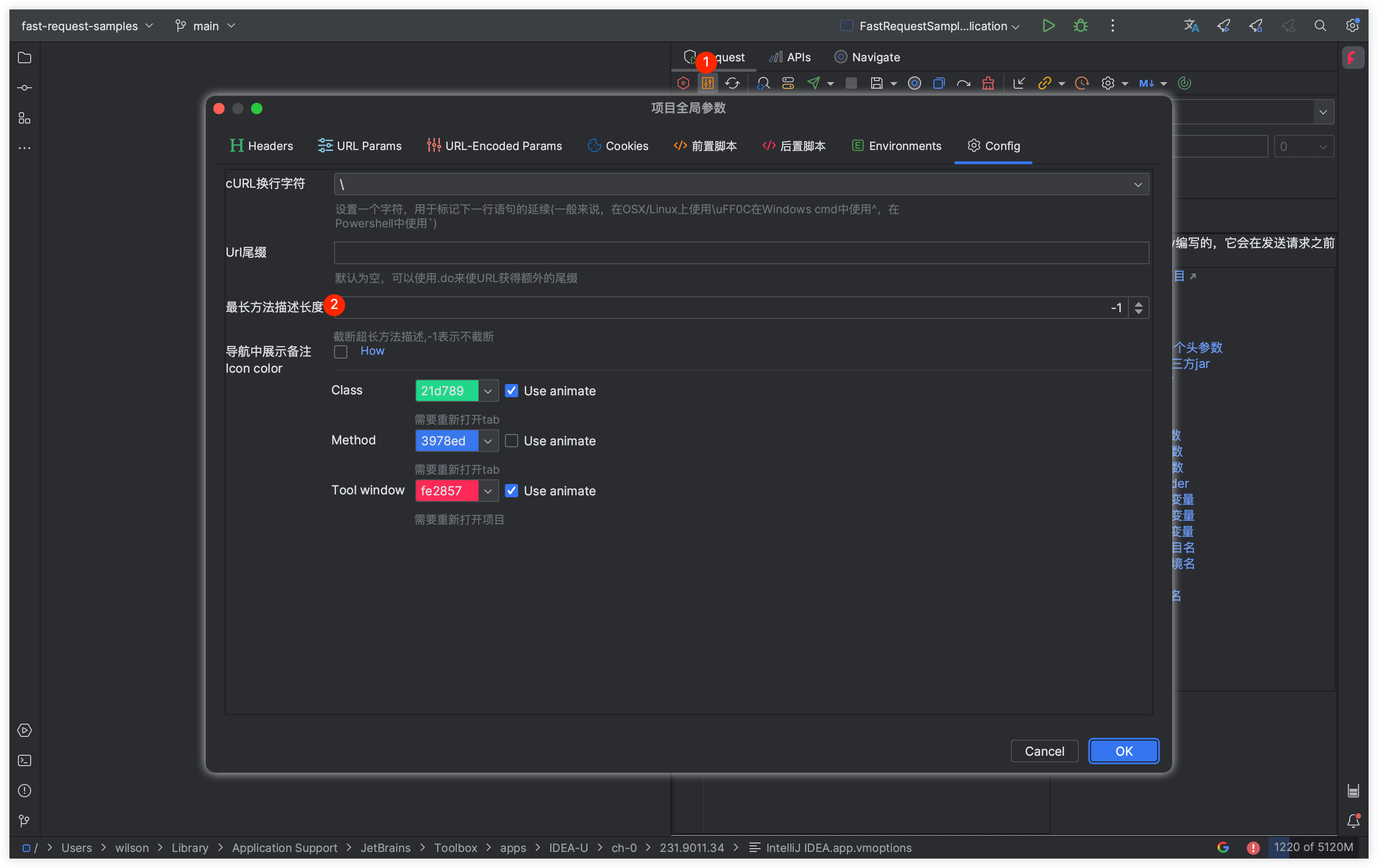Open the search magnifier icon at top right

pos(1319,26)
